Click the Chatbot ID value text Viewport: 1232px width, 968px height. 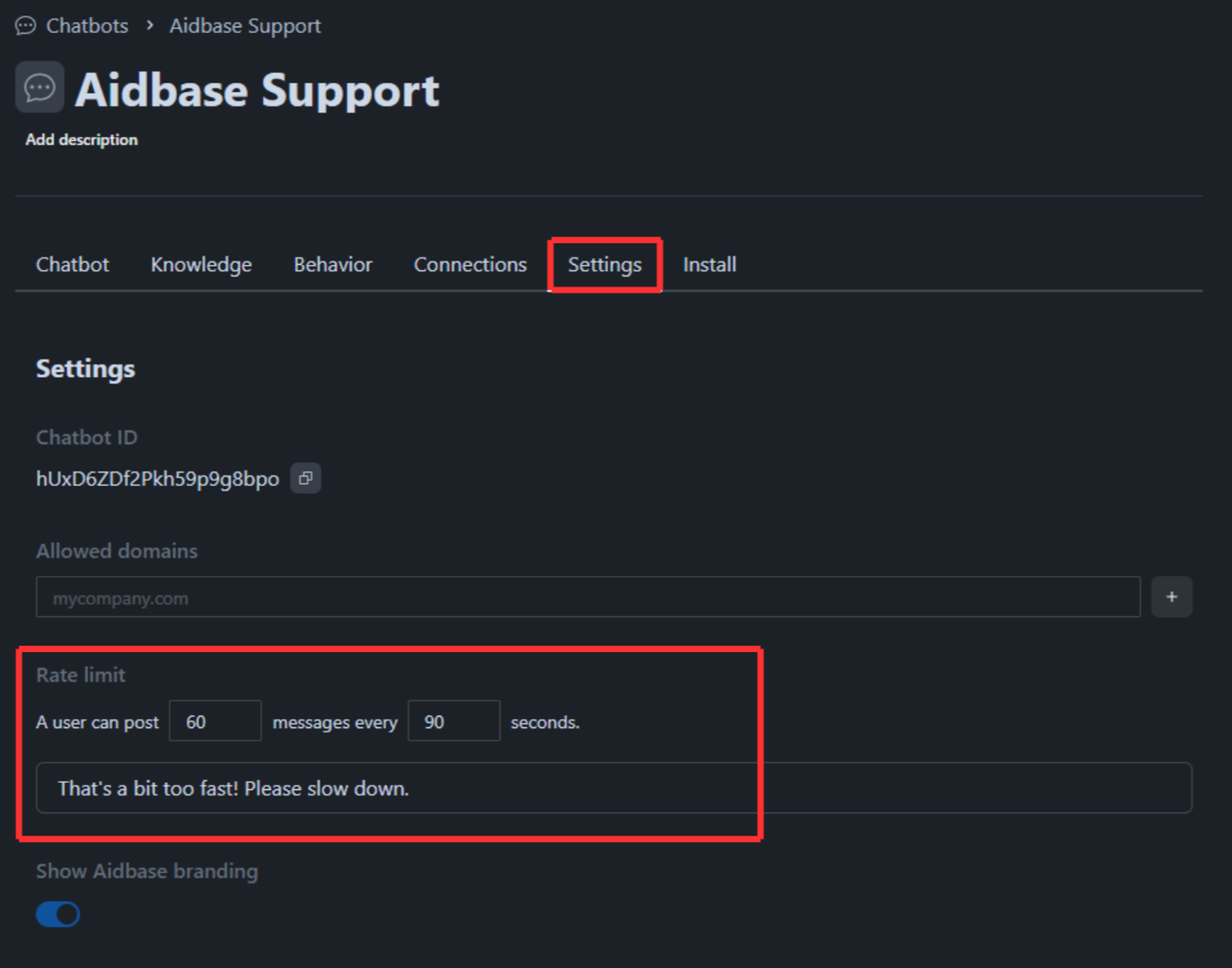coord(157,479)
